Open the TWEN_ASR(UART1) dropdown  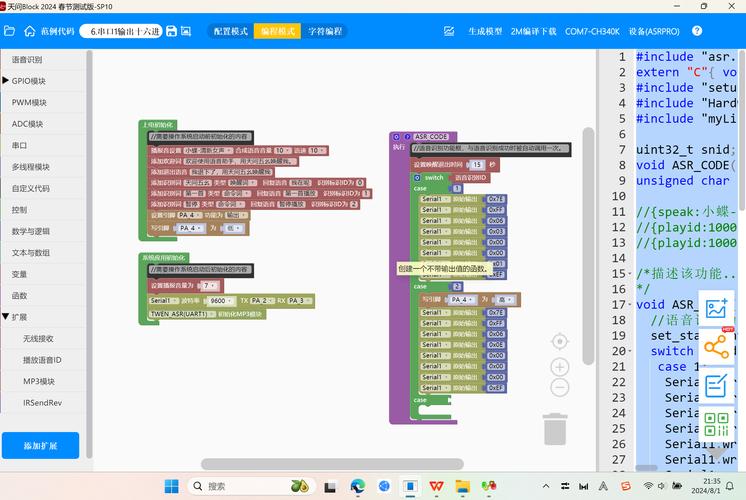(x=182, y=314)
